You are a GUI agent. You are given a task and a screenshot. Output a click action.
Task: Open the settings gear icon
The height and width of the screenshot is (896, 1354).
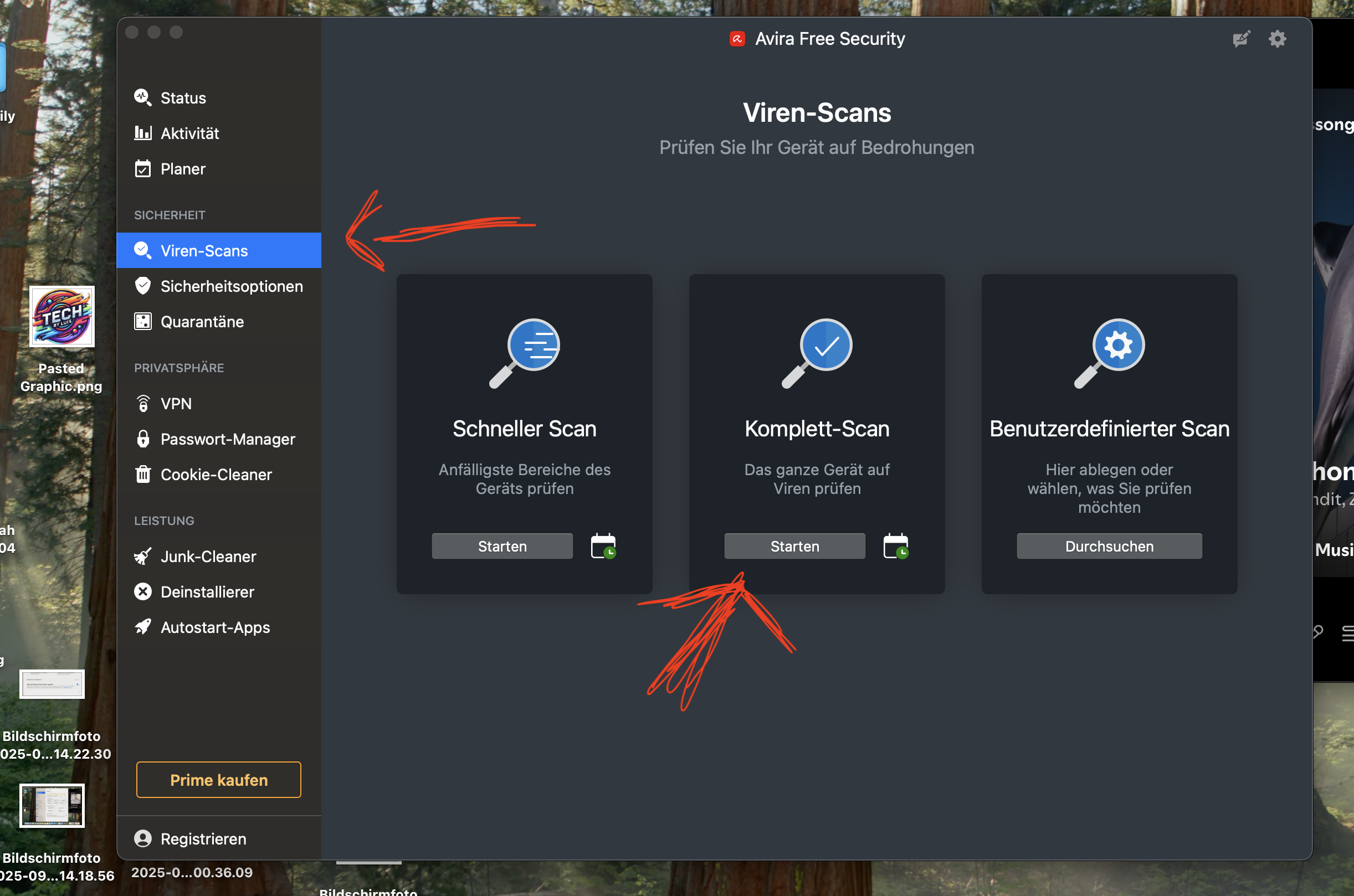point(1277,39)
